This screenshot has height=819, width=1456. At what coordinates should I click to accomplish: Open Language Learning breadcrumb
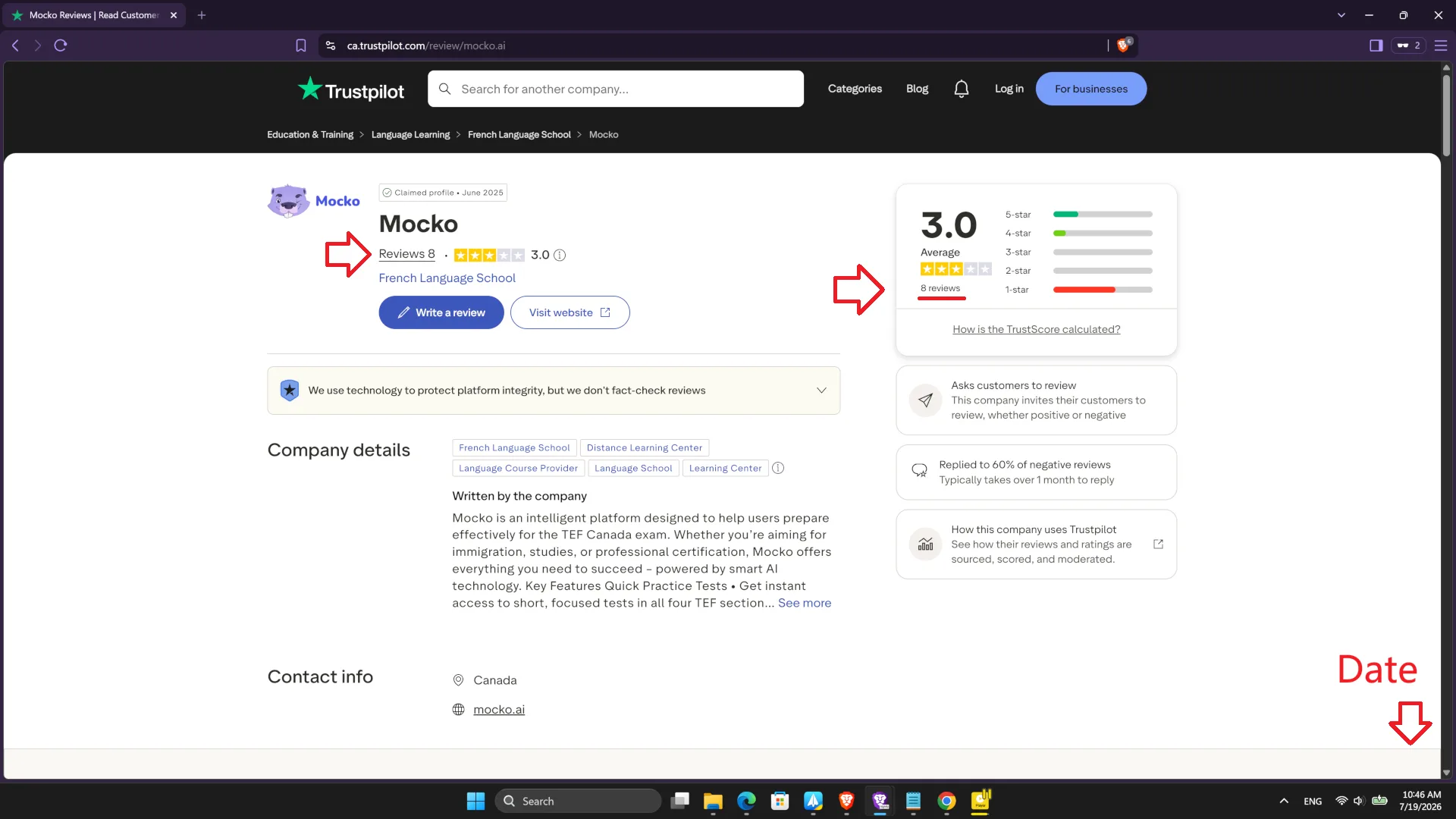point(410,135)
